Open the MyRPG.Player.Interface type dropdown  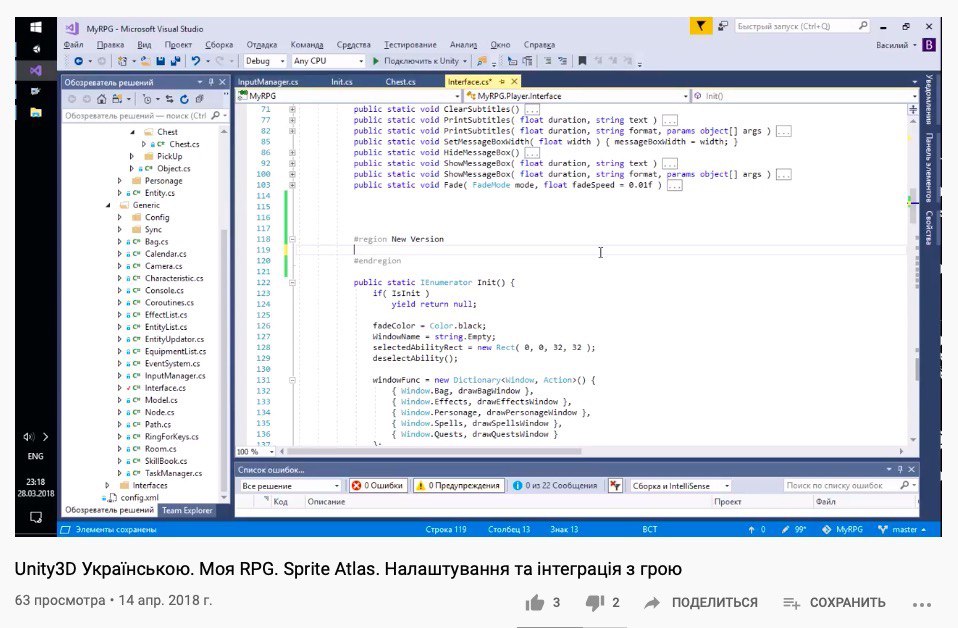(x=576, y=96)
